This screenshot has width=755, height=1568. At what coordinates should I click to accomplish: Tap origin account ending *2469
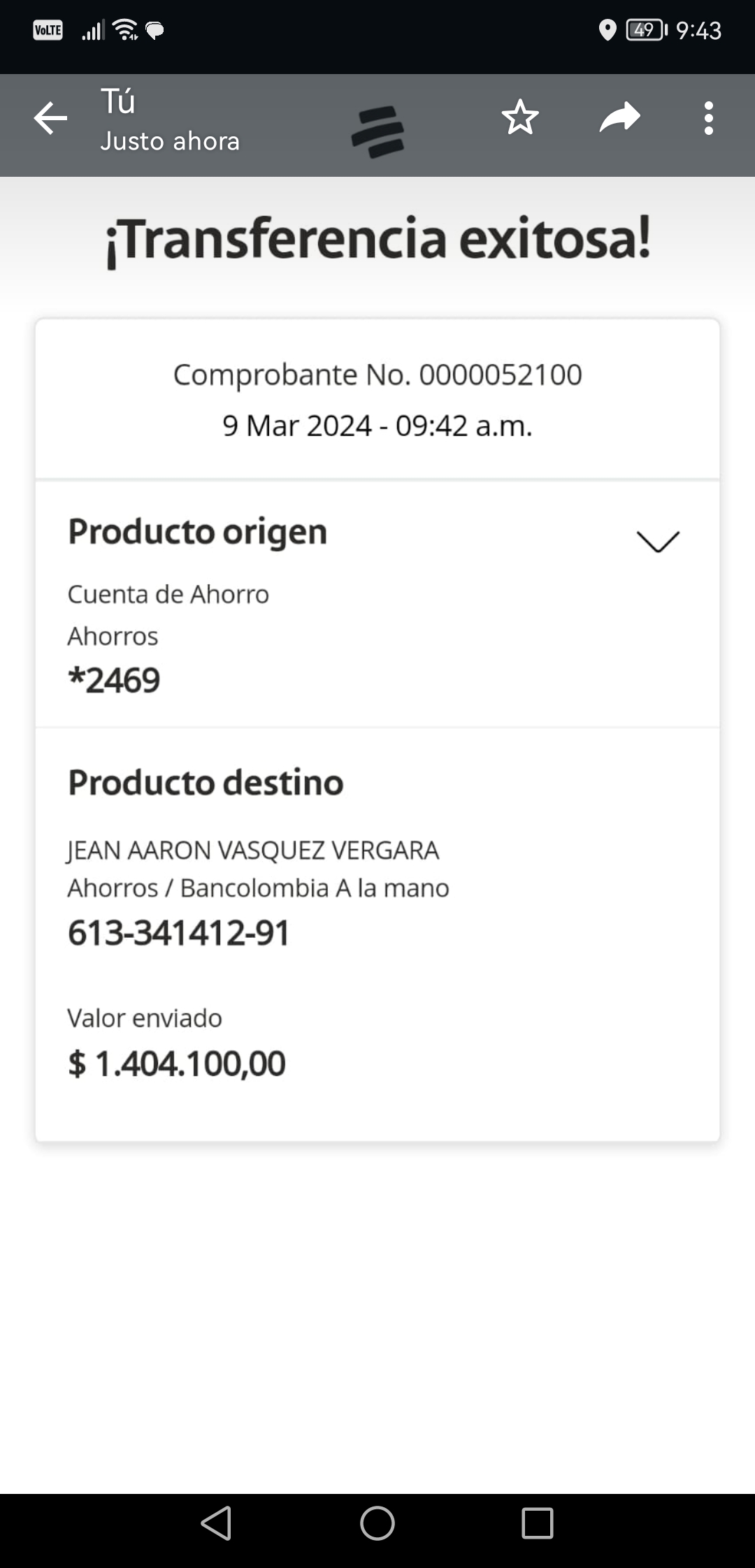coord(114,680)
